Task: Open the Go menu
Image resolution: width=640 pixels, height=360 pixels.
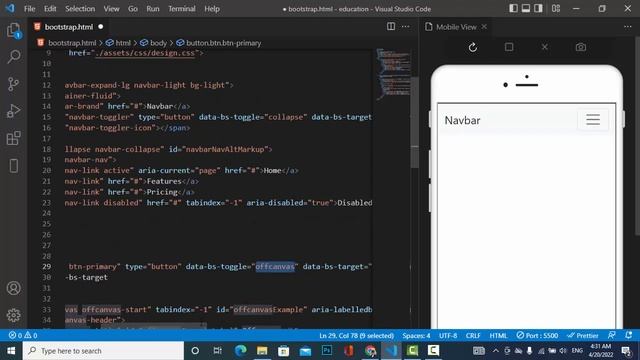Action: (133, 9)
